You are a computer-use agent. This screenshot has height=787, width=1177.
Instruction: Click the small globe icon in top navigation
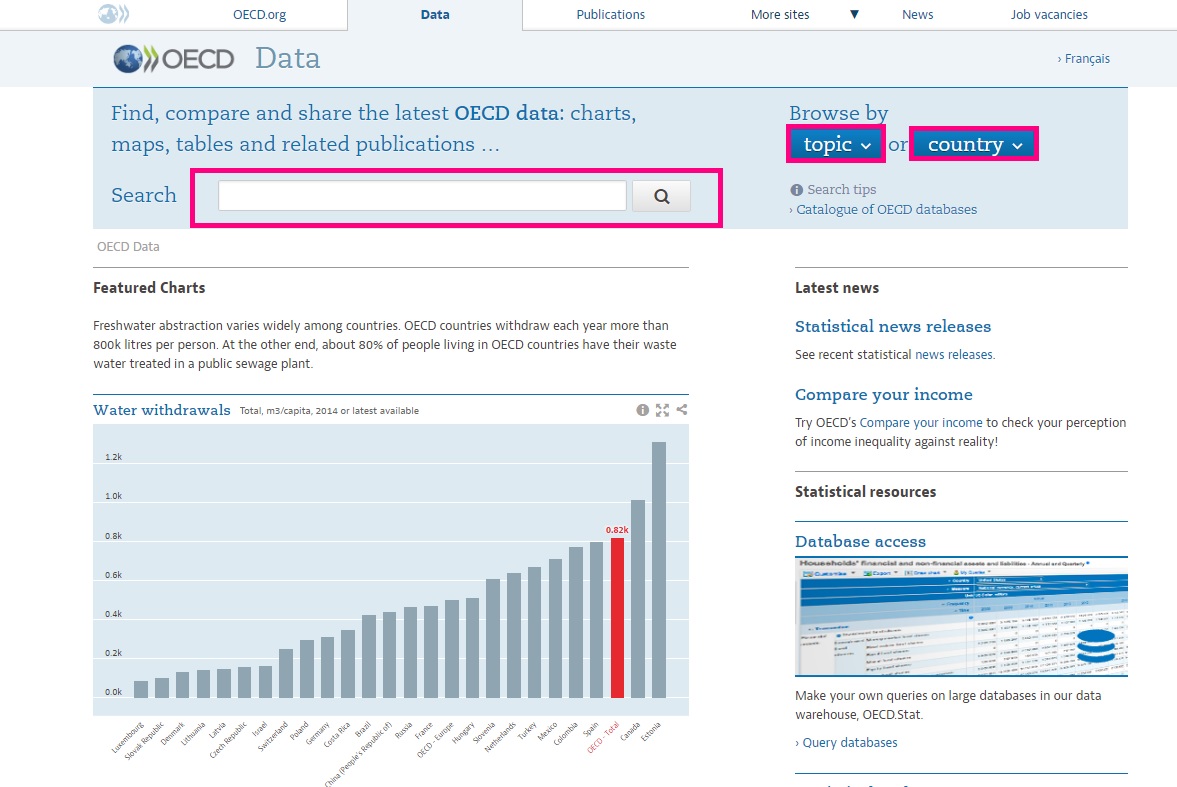[x=113, y=14]
